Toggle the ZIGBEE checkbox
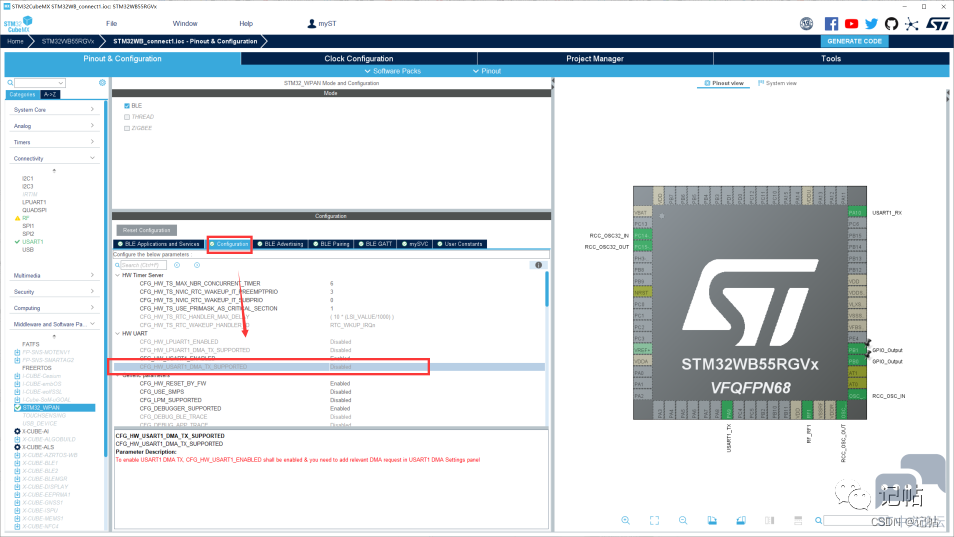Image resolution: width=954 pixels, height=537 pixels. (x=127, y=128)
